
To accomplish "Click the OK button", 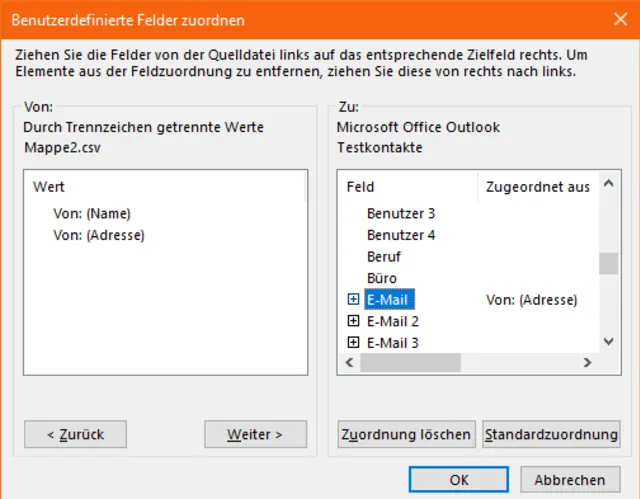I will click(x=459, y=480).
